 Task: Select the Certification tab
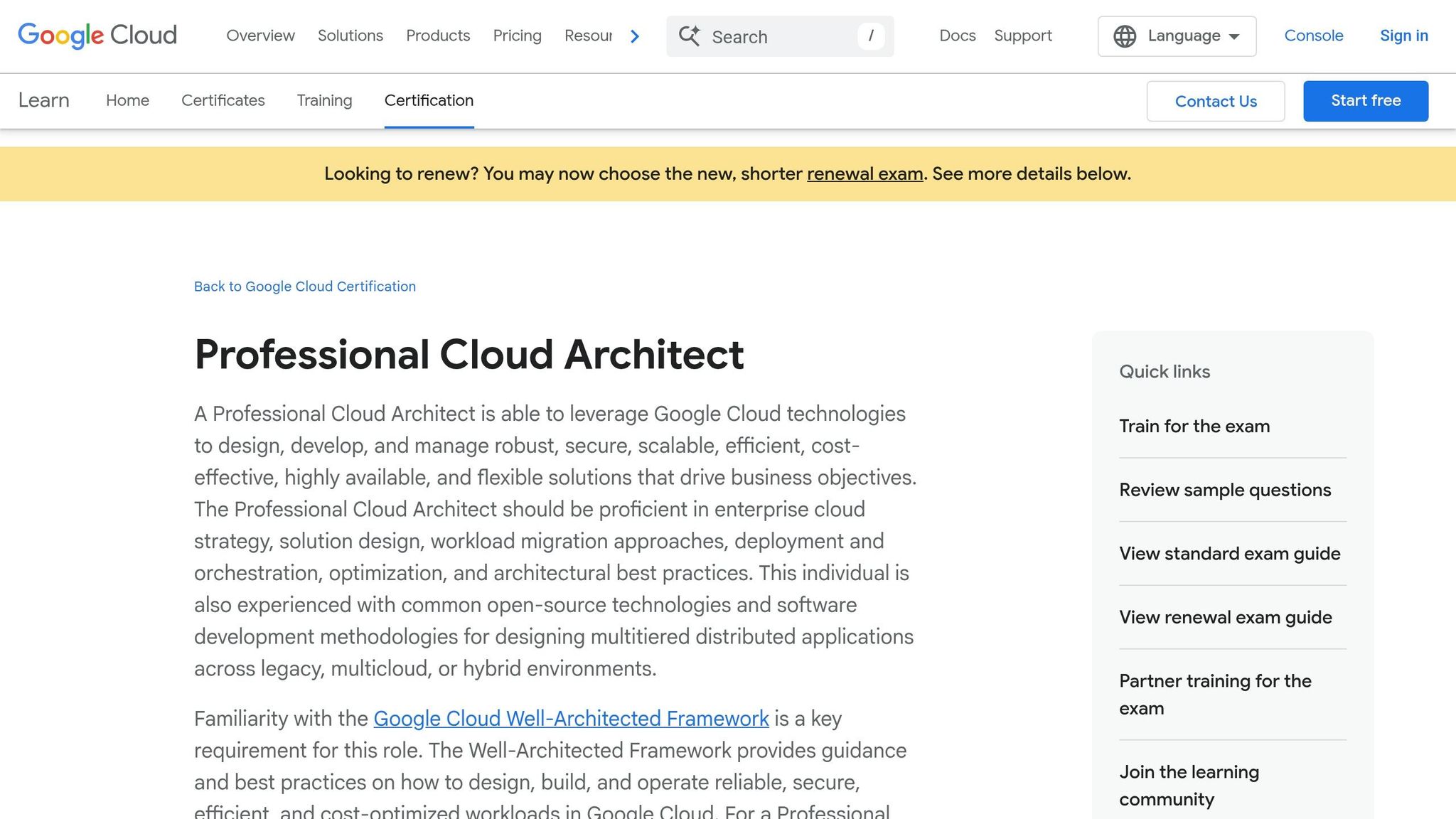coord(429,100)
